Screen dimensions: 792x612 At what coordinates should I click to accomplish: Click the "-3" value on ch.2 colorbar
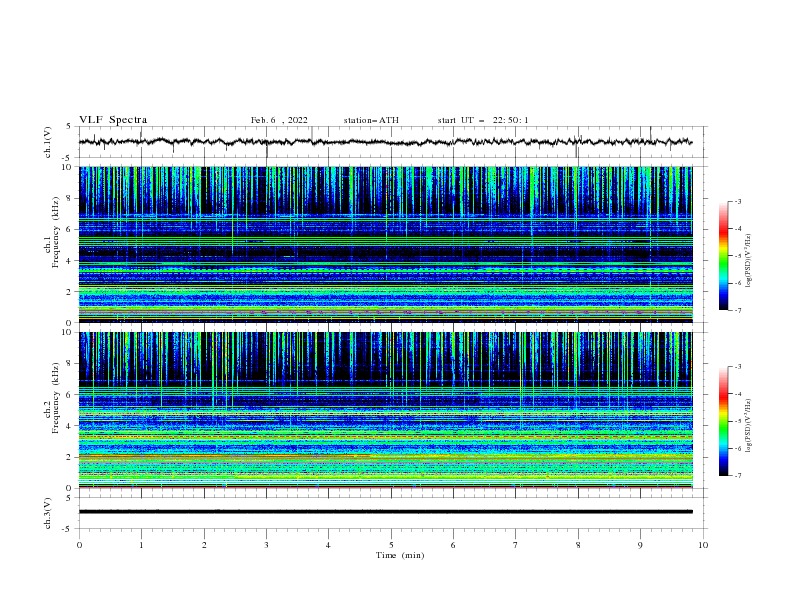738,367
